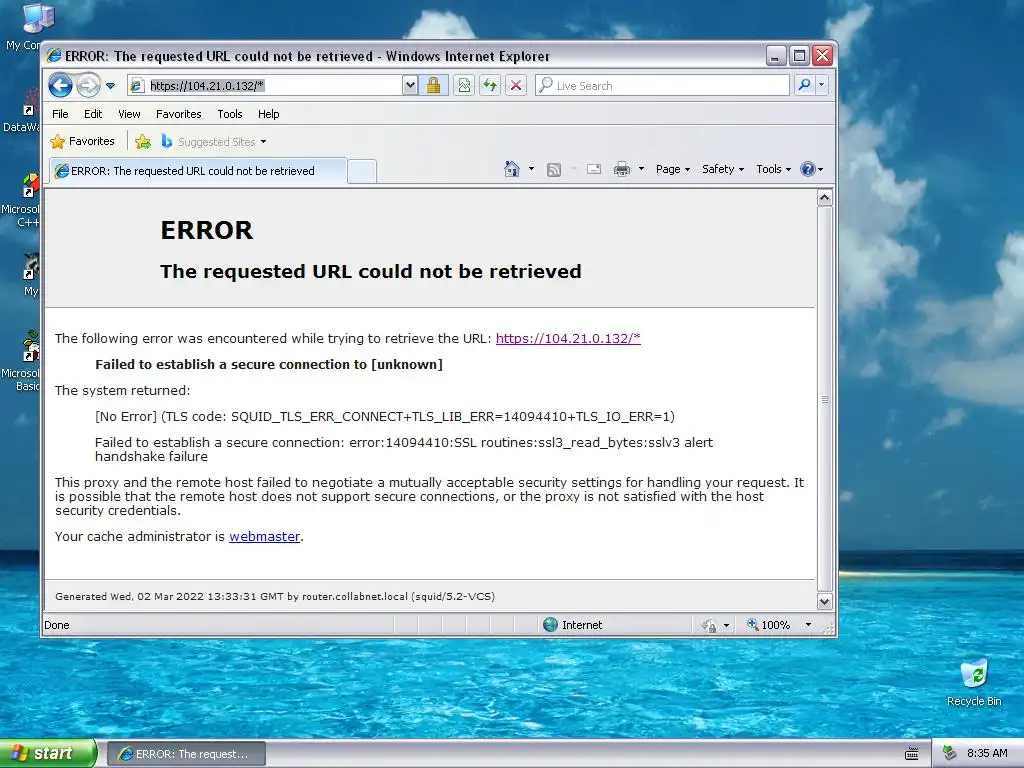1024x768 pixels.
Task: Open the Safety command menu
Action: pyautogui.click(x=723, y=169)
